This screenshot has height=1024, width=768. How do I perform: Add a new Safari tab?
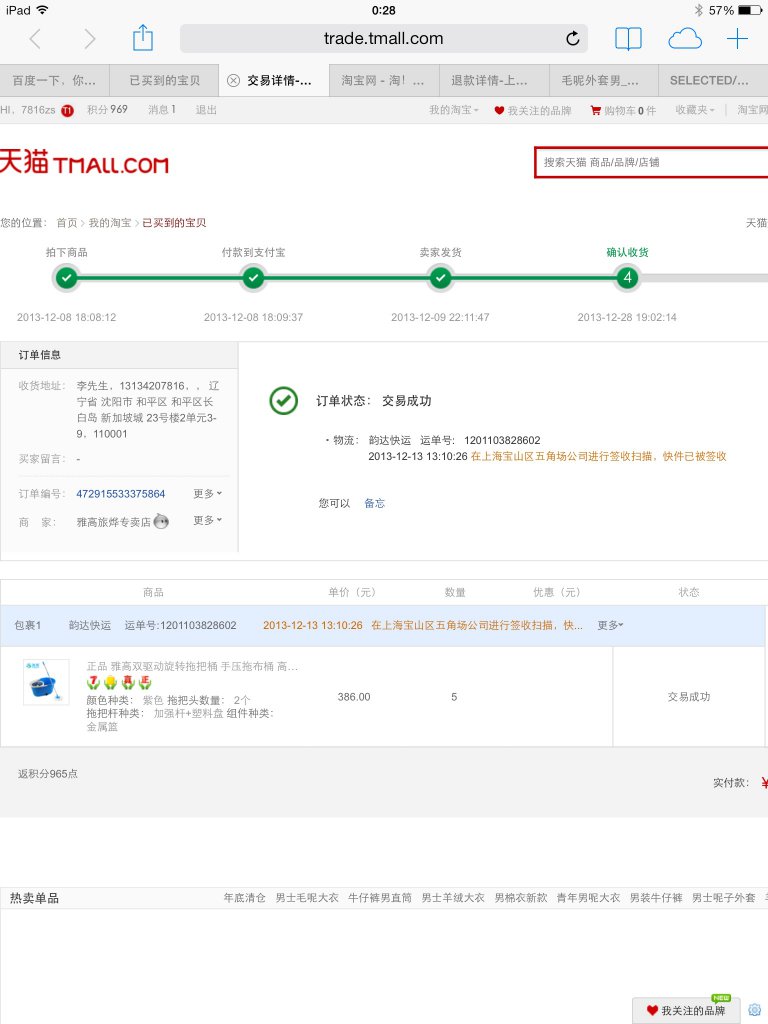click(x=737, y=39)
